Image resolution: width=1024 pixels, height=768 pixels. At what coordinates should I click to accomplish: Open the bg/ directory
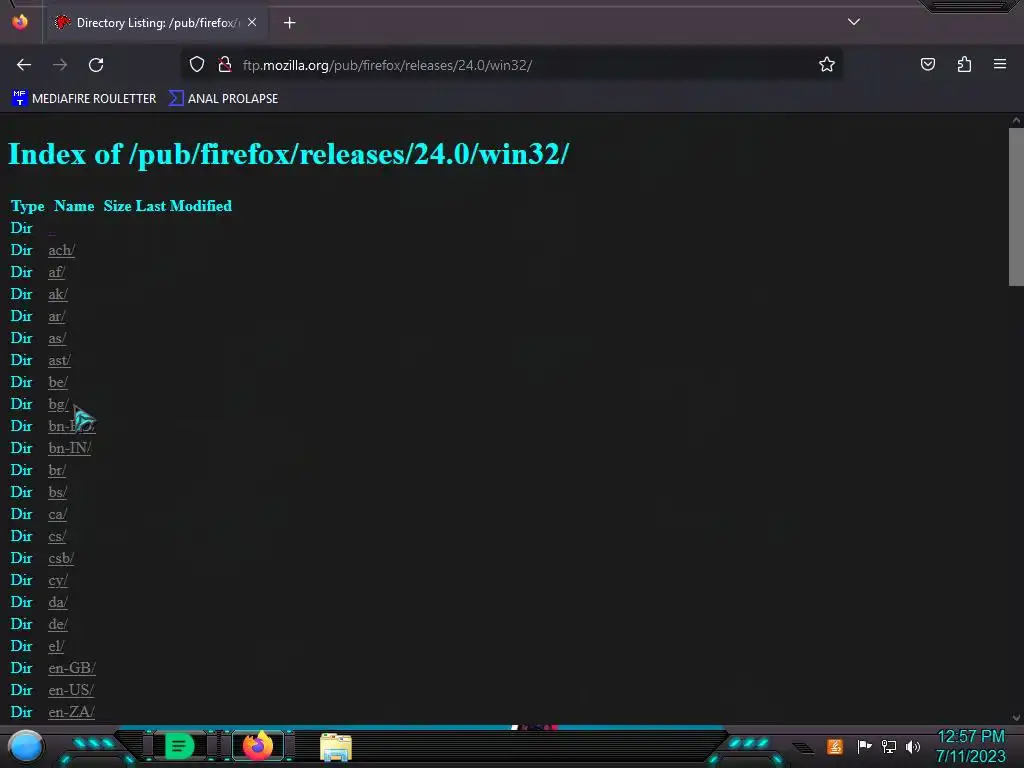[58, 404]
